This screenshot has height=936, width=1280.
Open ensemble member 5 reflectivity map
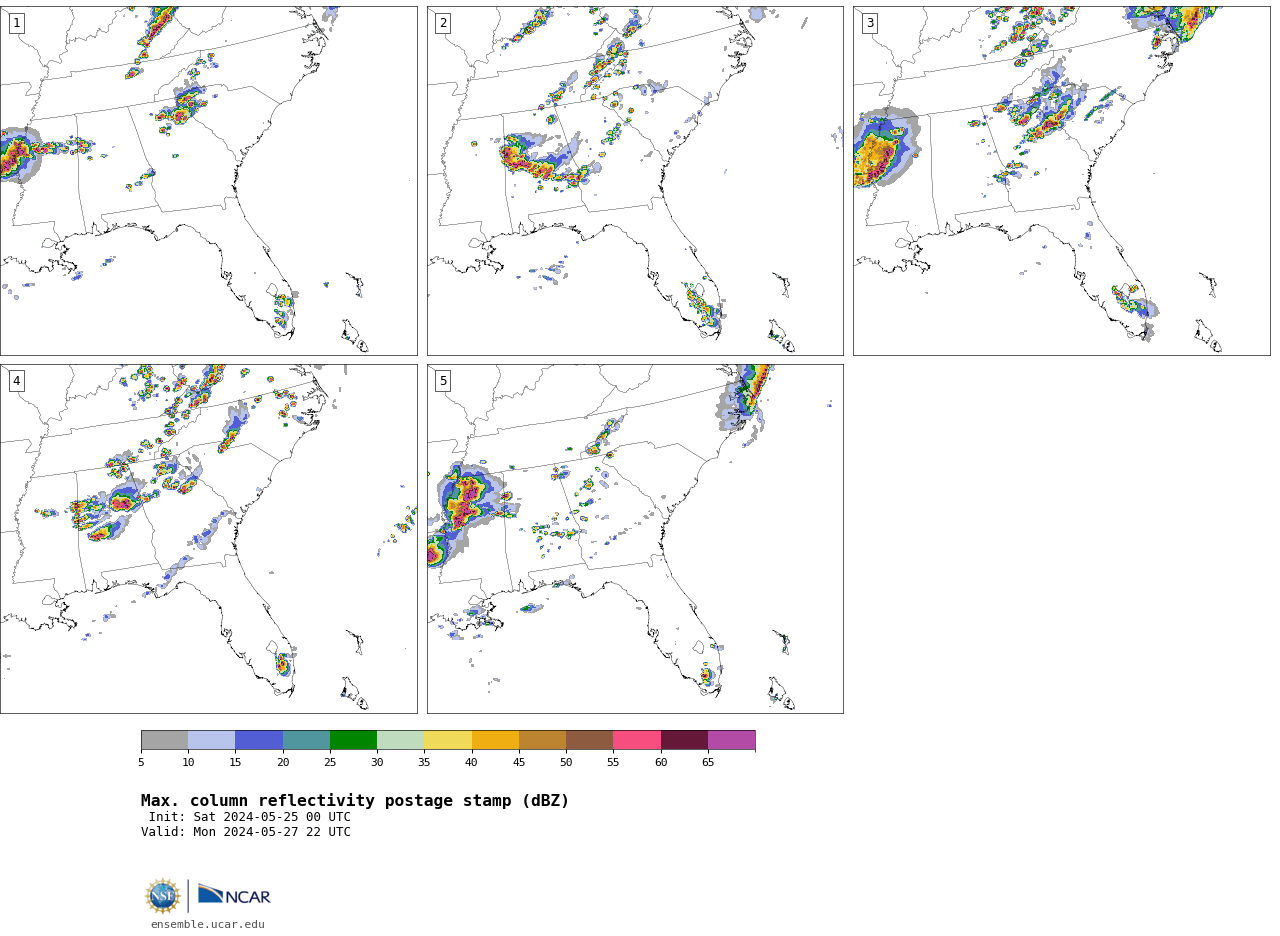click(635, 539)
